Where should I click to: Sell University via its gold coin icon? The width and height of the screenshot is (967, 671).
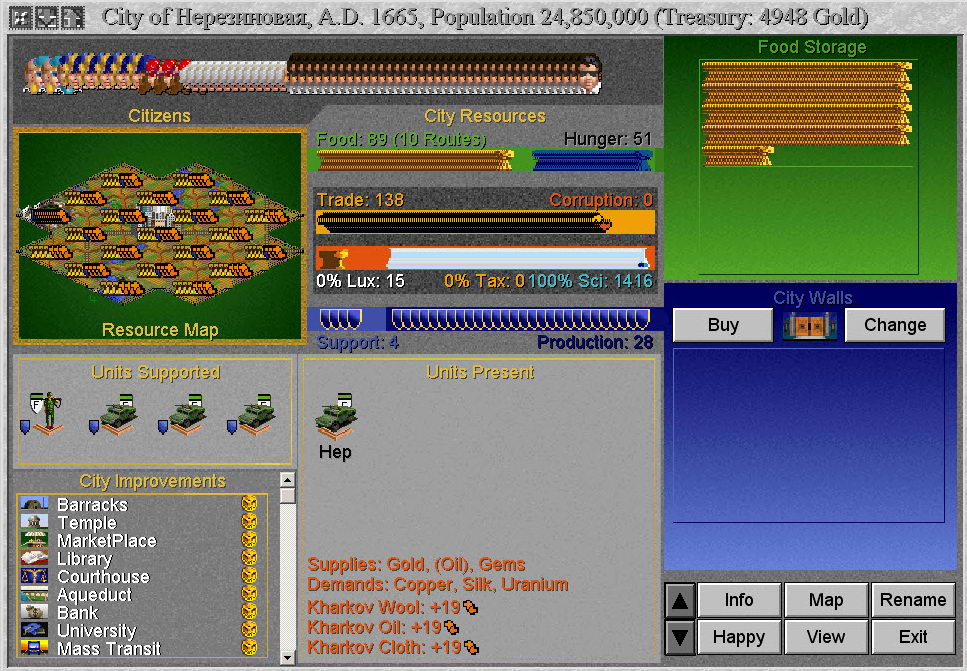(249, 629)
